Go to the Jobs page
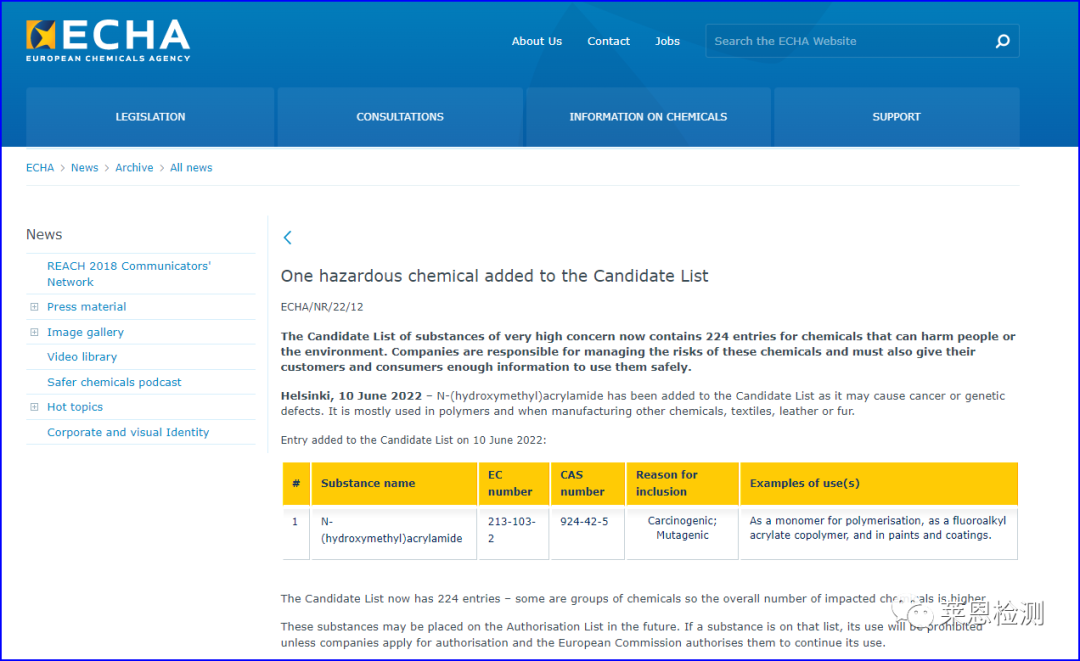Screen dimensions: 1080x661 (x=667, y=41)
